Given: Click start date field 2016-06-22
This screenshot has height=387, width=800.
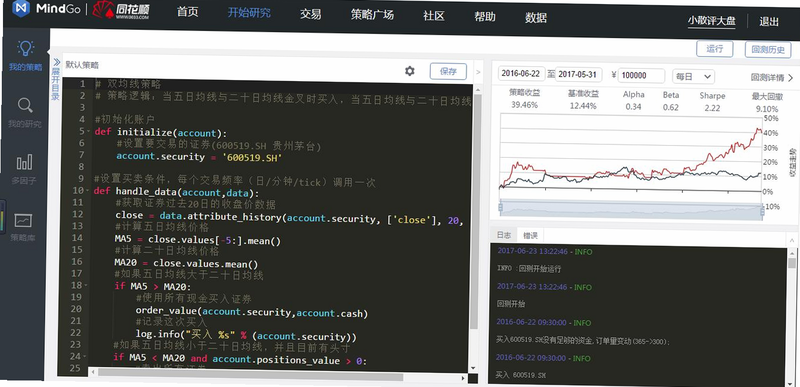Looking at the screenshot, I should click(x=521, y=74).
